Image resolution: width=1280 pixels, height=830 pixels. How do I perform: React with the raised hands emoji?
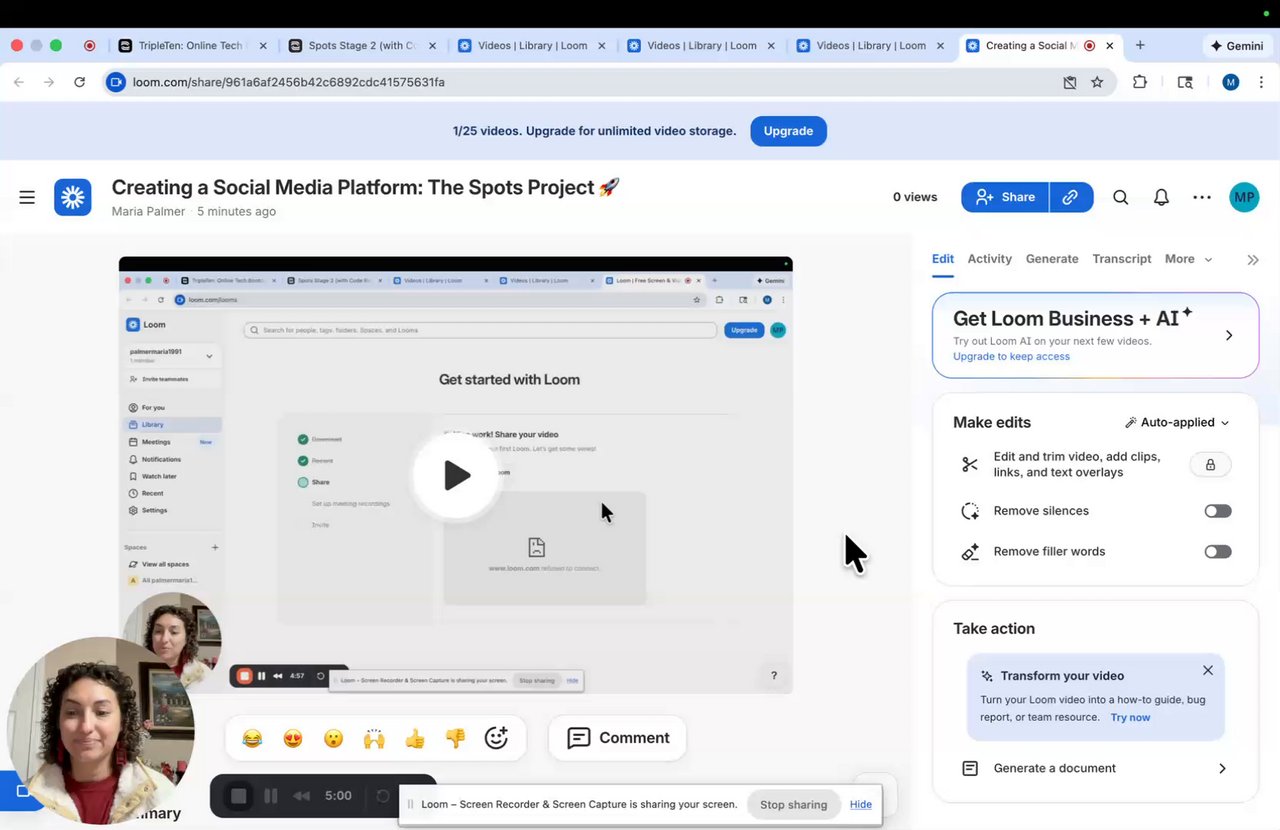[x=374, y=738]
